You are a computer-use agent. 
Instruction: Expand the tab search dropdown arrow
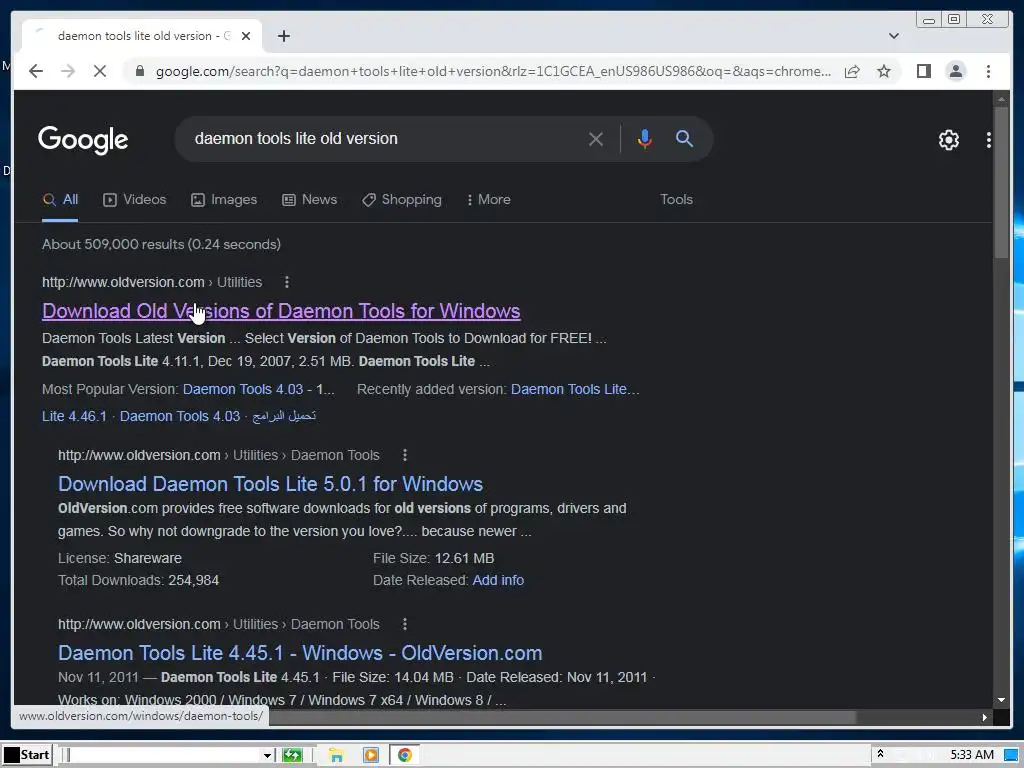[x=893, y=36]
